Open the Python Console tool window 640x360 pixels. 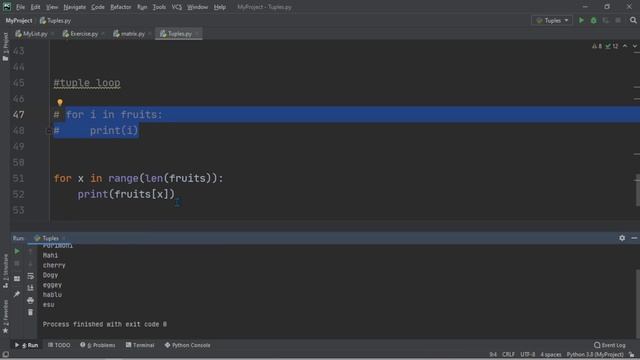point(187,345)
